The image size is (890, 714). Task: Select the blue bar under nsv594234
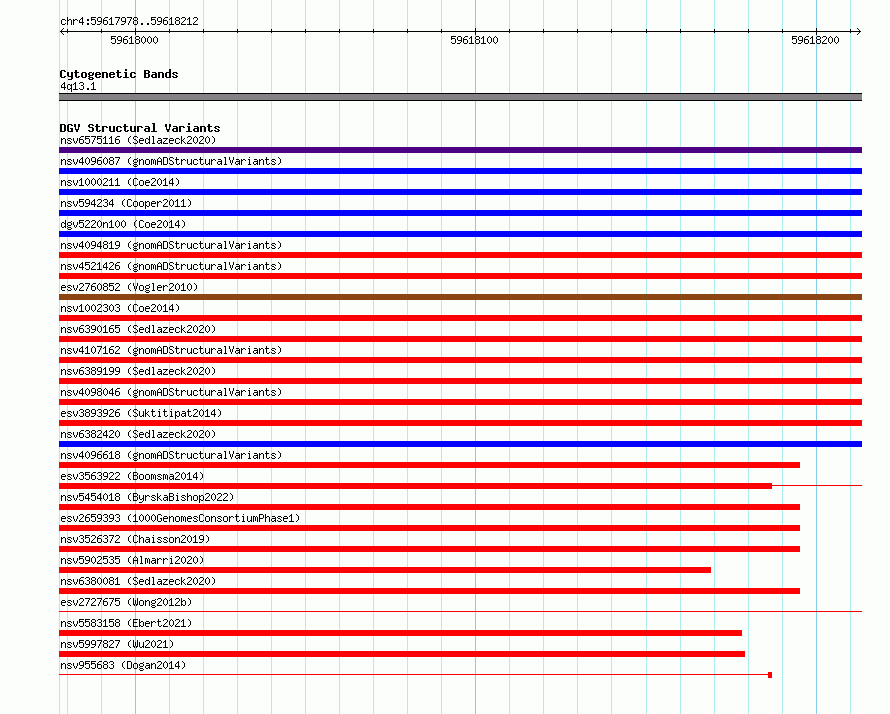(460, 213)
